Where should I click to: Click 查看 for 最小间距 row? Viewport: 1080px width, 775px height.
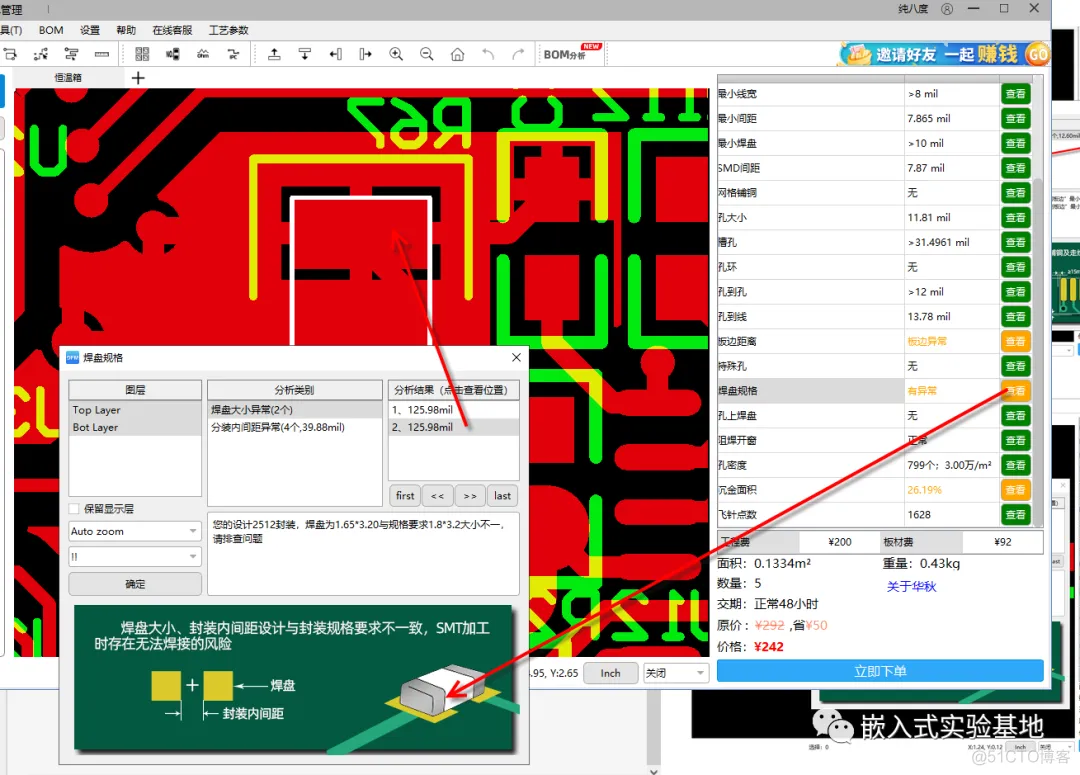1015,118
